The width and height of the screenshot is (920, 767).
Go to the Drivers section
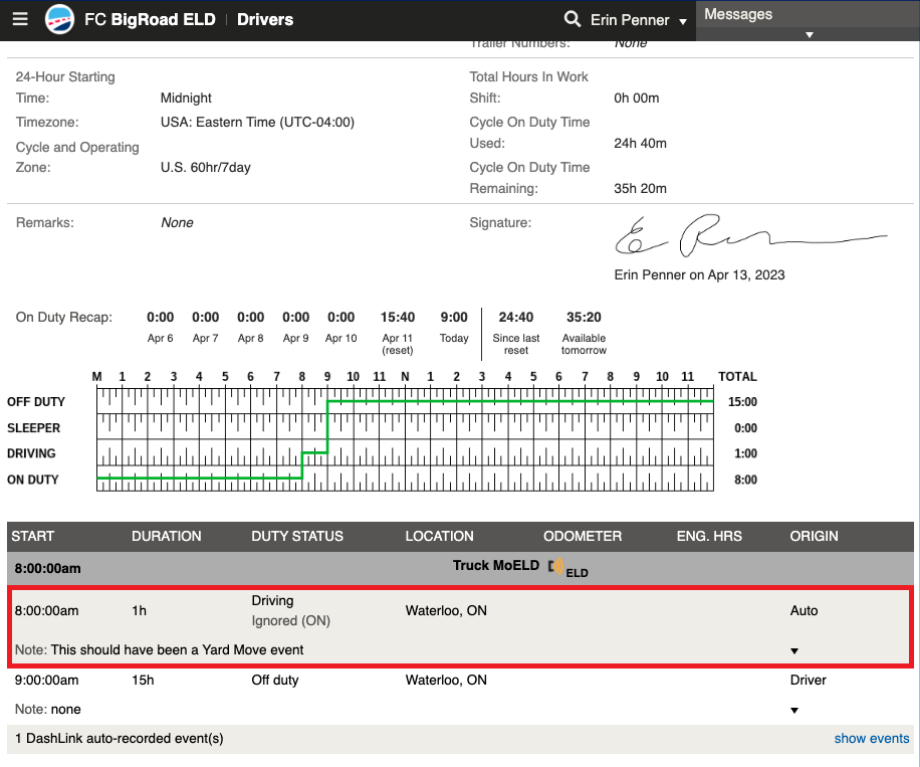tap(265, 20)
